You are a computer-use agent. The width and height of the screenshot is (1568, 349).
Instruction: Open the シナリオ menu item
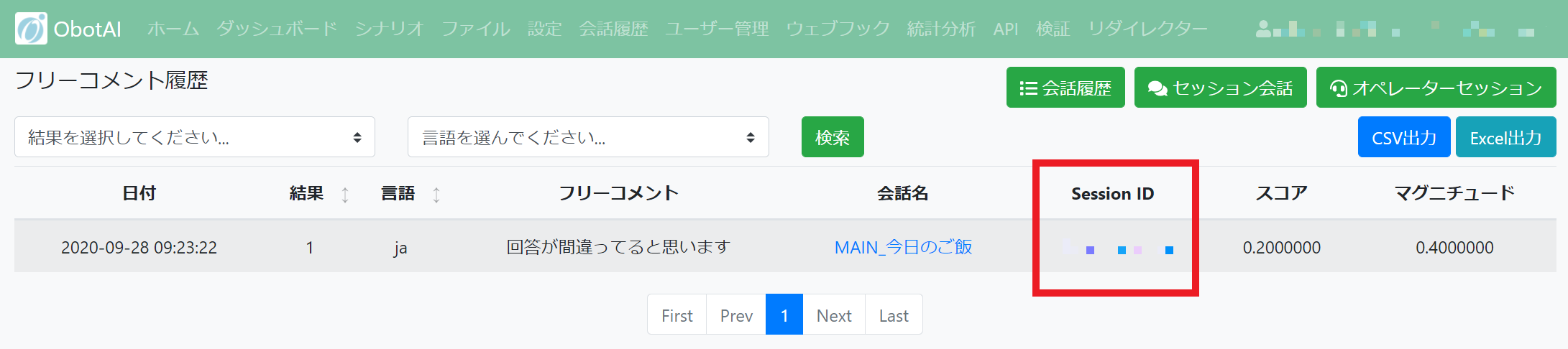(390, 29)
